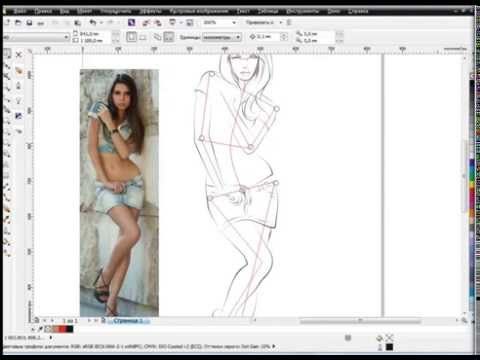Image resolution: width=480 pixels, height=360 pixels.
Task: Click the duplicate distance X field
Action: [317, 34]
